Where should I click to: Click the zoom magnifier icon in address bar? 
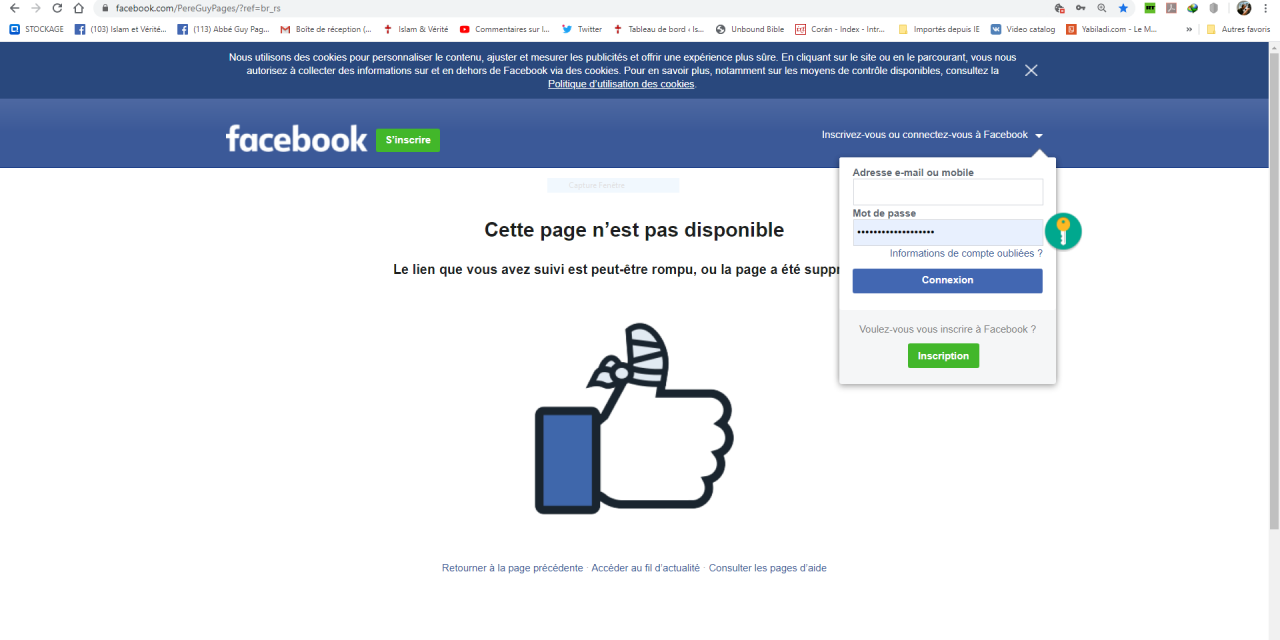(x=1102, y=8)
